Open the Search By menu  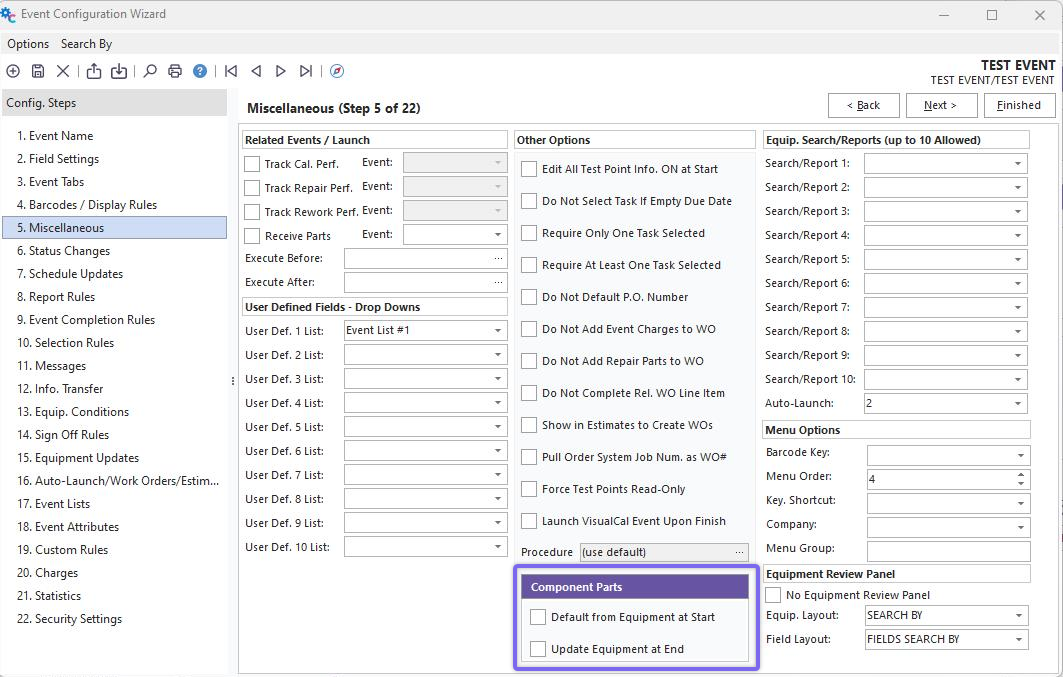click(x=86, y=44)
